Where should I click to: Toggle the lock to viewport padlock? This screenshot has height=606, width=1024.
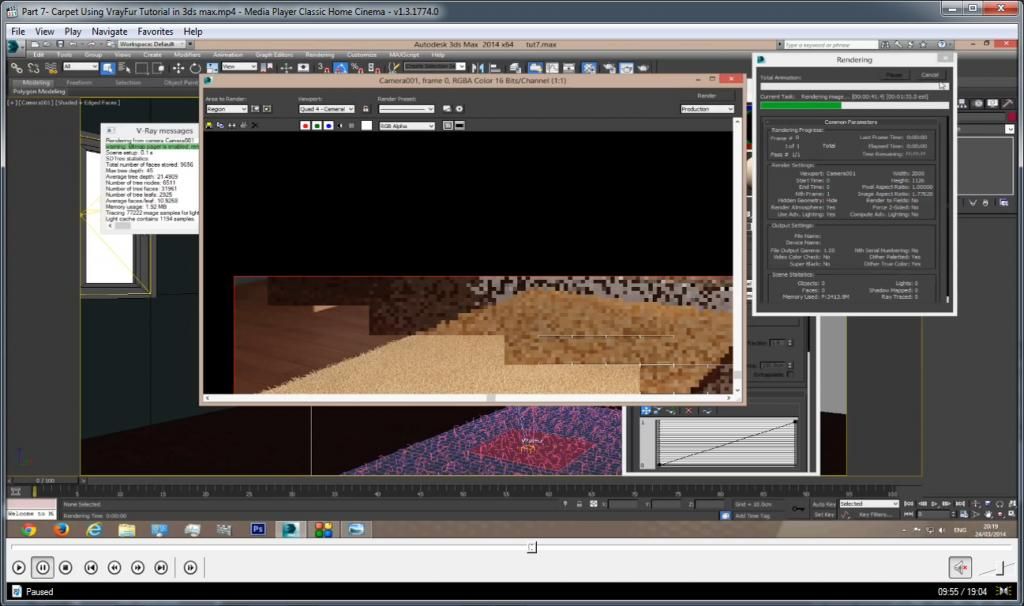366,109
